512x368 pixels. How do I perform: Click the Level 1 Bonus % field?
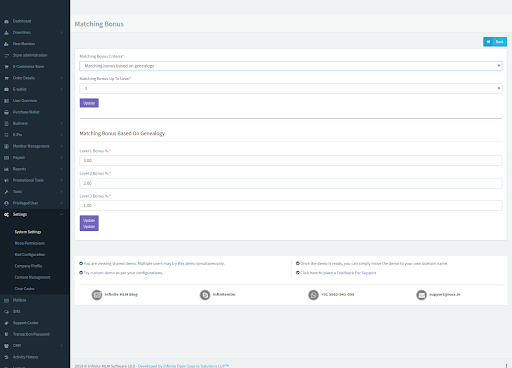[291, 161]
